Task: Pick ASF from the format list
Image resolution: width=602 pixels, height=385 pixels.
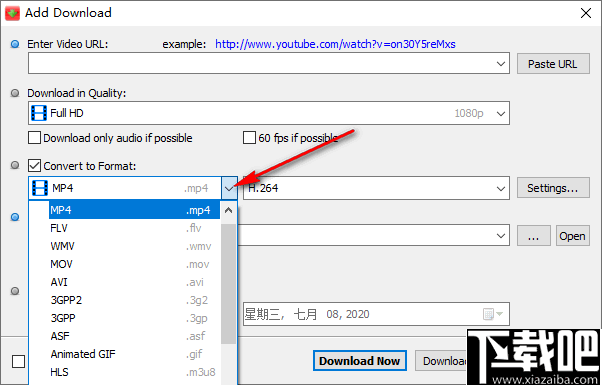Action: [134, 336]
